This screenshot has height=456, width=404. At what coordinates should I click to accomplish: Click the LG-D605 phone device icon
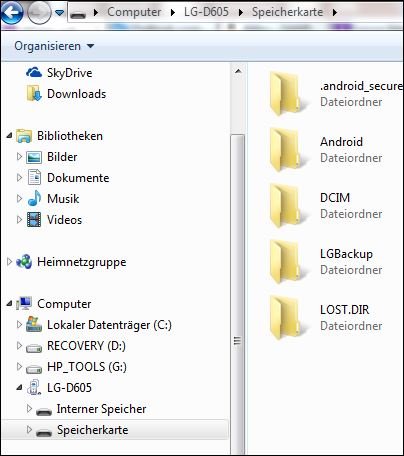pyautogui.click(x=34, y=388)
